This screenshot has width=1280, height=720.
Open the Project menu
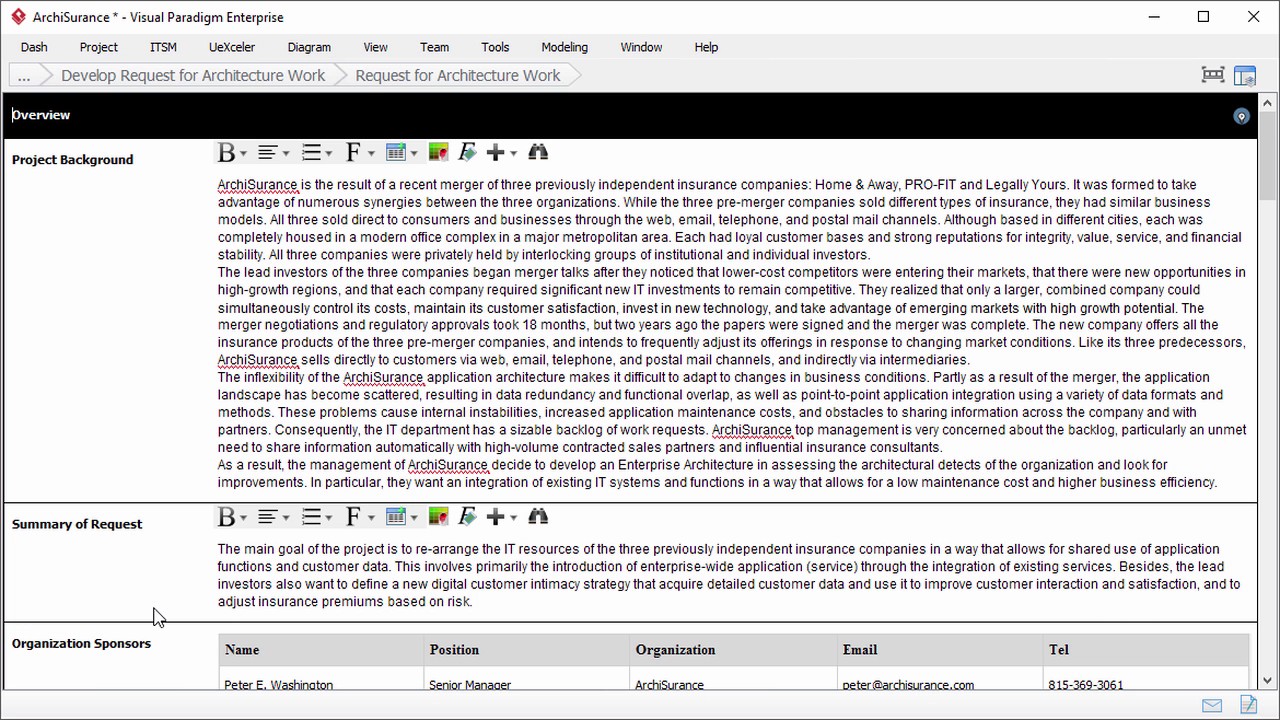[x=99, y=47]
